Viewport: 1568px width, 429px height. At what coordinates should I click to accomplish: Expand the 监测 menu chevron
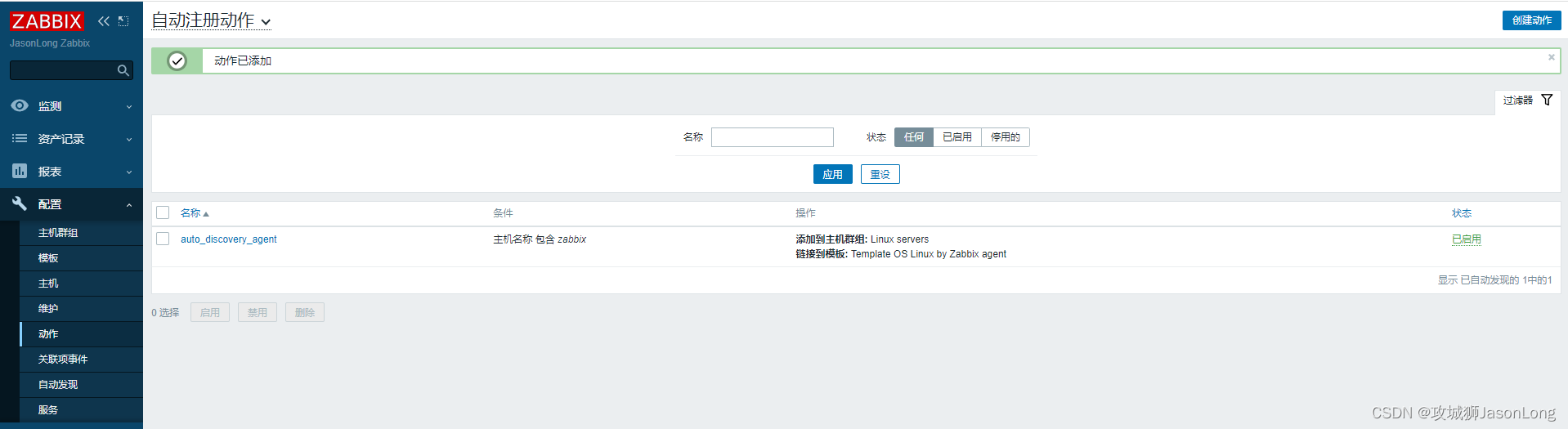pyautogui.click(x=129, y=107)
